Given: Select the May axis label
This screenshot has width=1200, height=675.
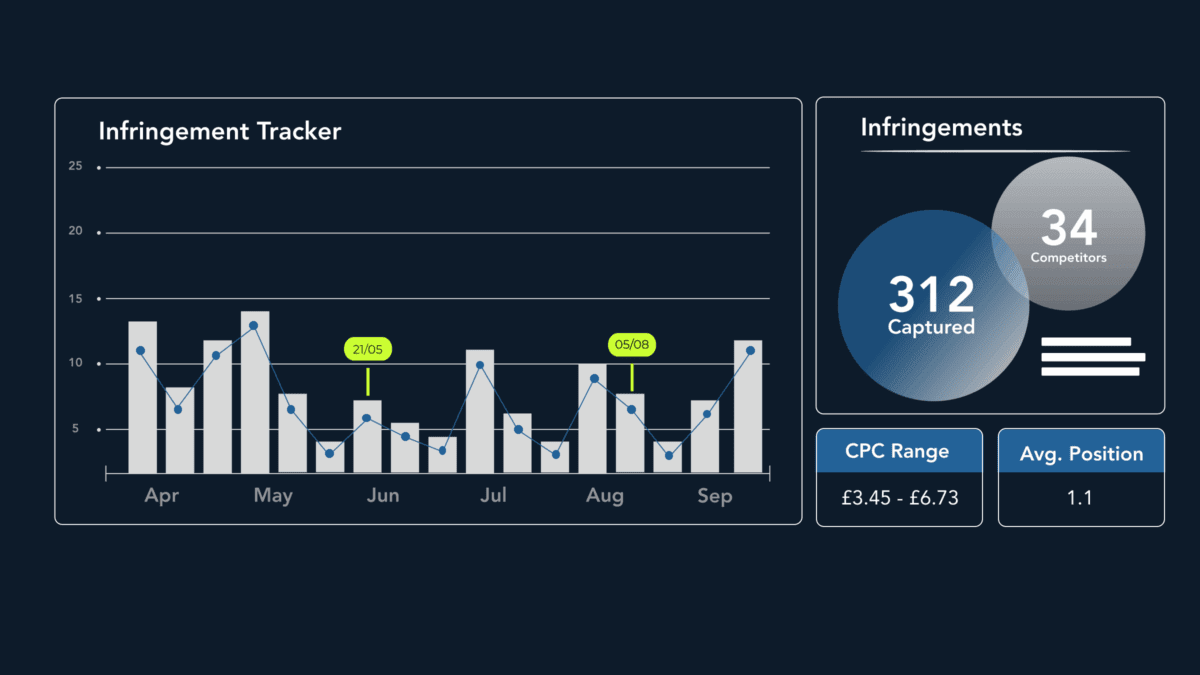Looking at the screenshot, I should 273,496.
